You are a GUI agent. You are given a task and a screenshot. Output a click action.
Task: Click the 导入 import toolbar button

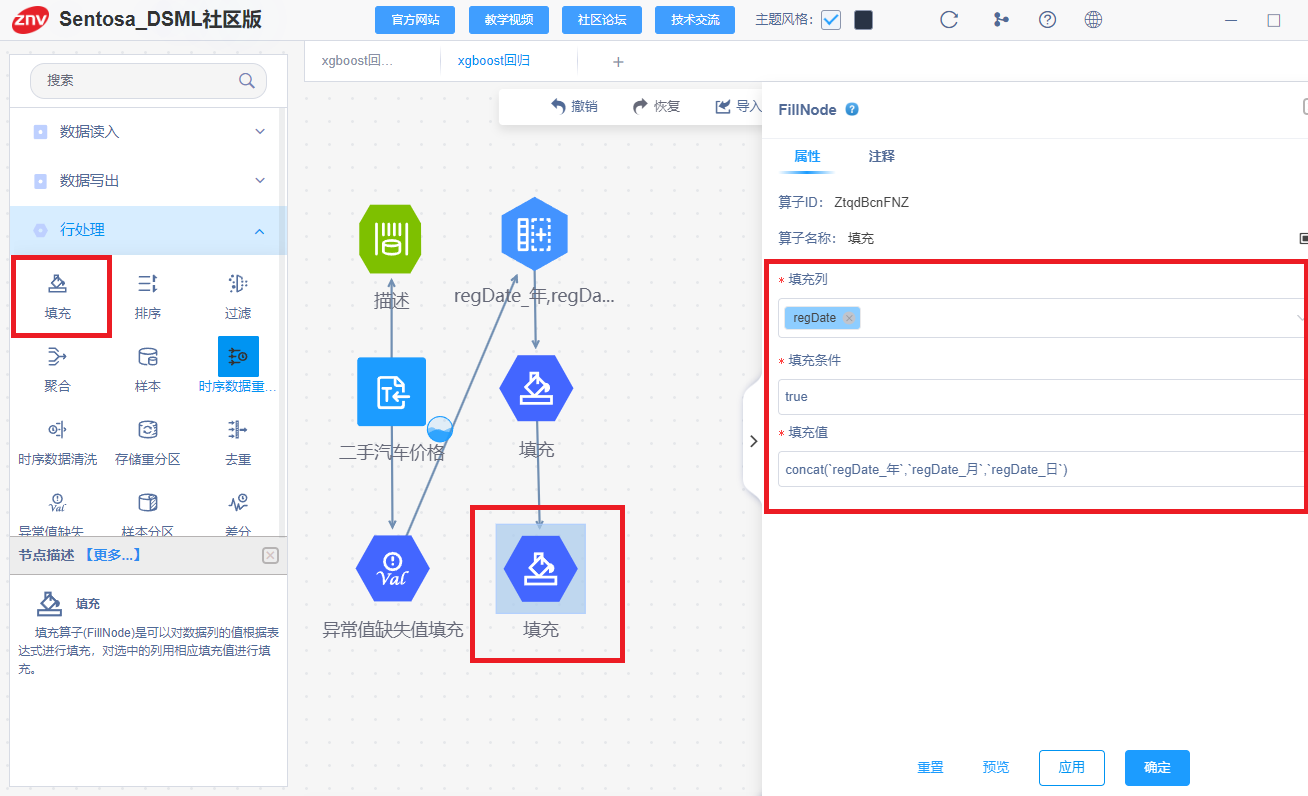[738, 106]
